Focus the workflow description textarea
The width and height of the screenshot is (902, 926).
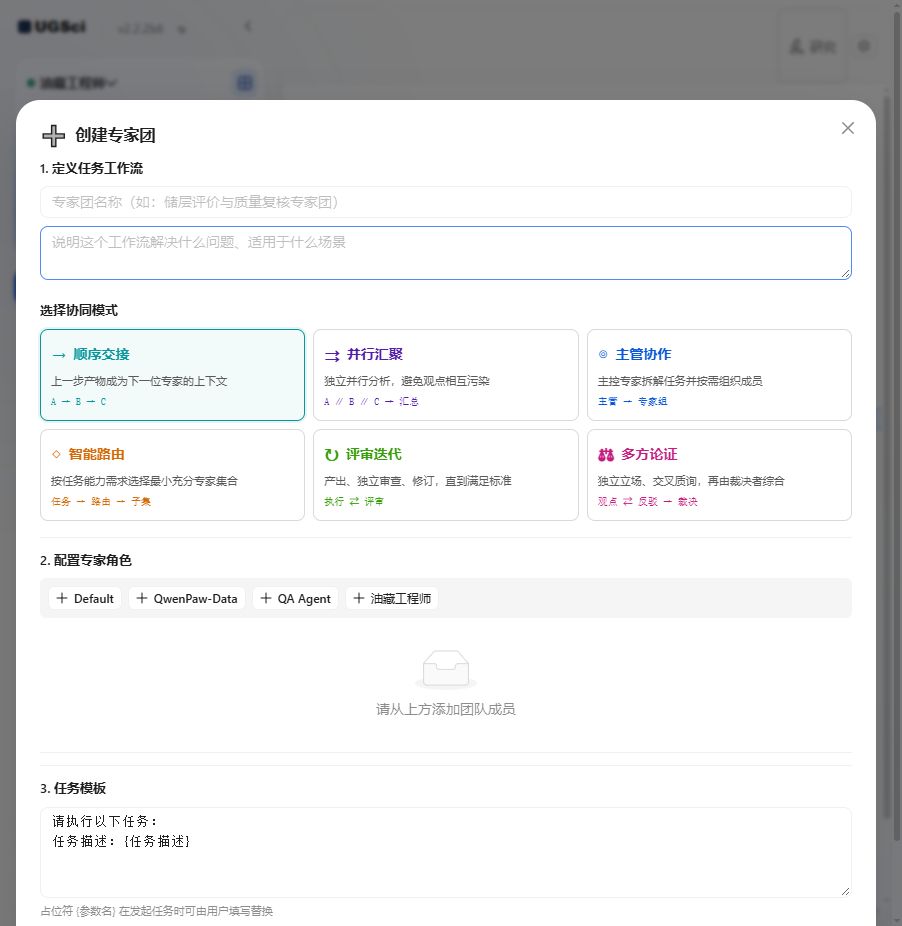[445, 253]
